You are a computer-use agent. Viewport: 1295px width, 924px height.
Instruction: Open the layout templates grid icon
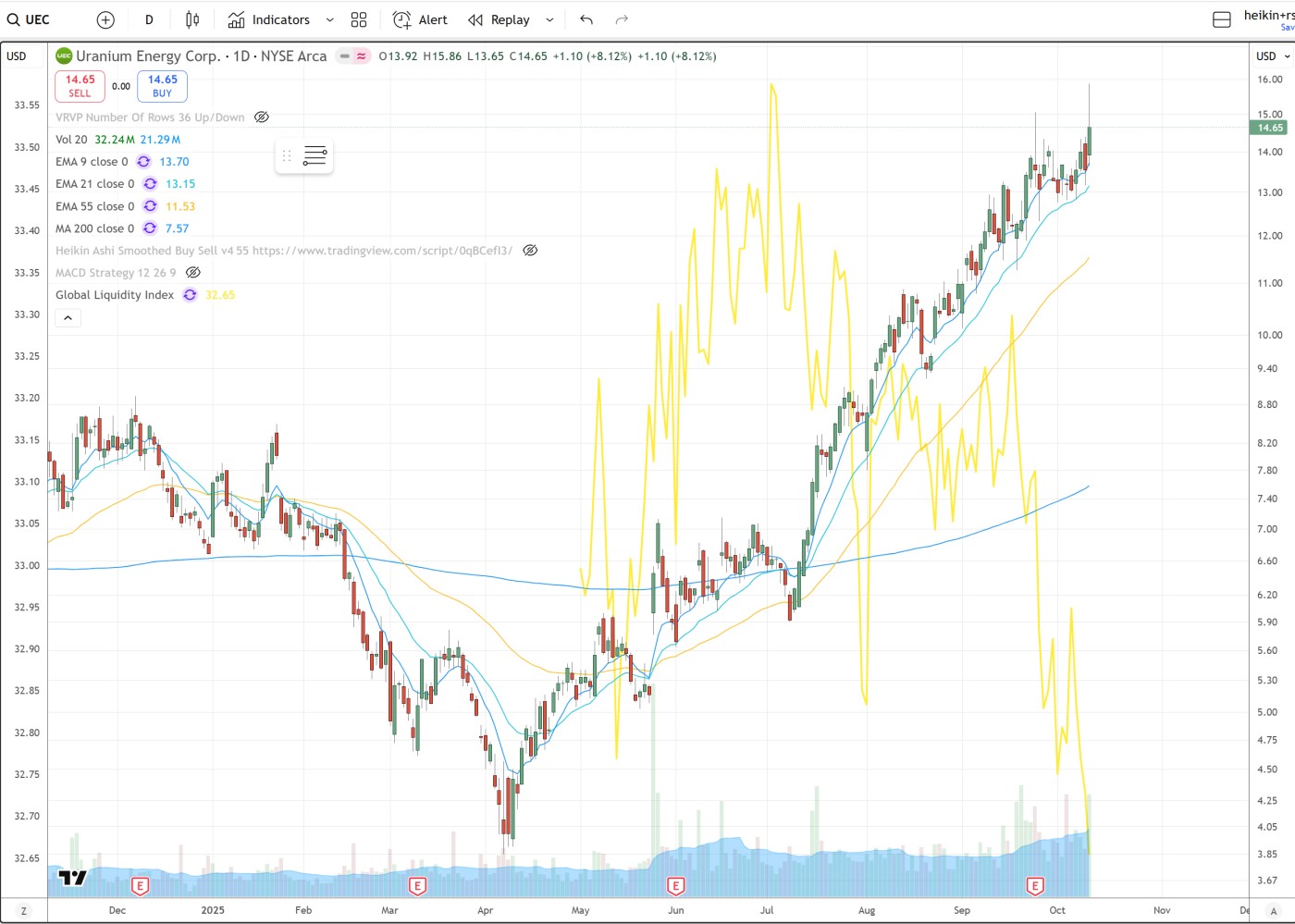click(359, 19)
